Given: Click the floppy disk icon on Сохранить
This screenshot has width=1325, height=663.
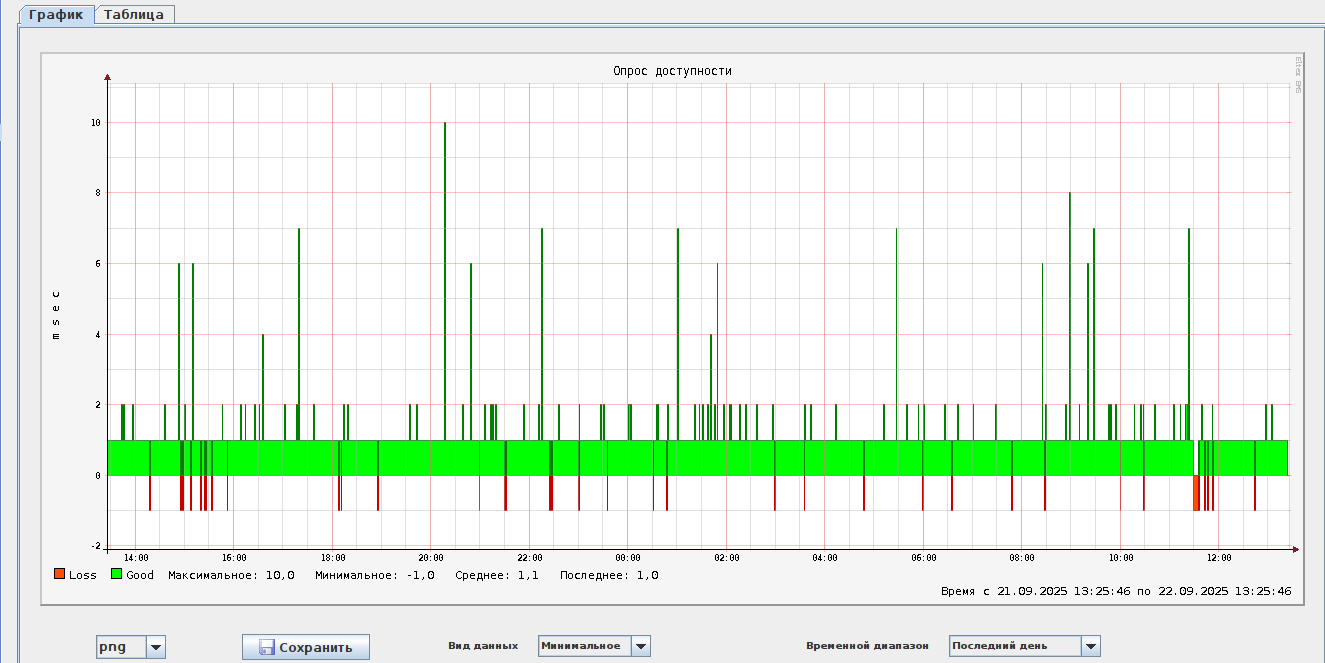Looking at the screenshot, I should click(x=266, y=647).
